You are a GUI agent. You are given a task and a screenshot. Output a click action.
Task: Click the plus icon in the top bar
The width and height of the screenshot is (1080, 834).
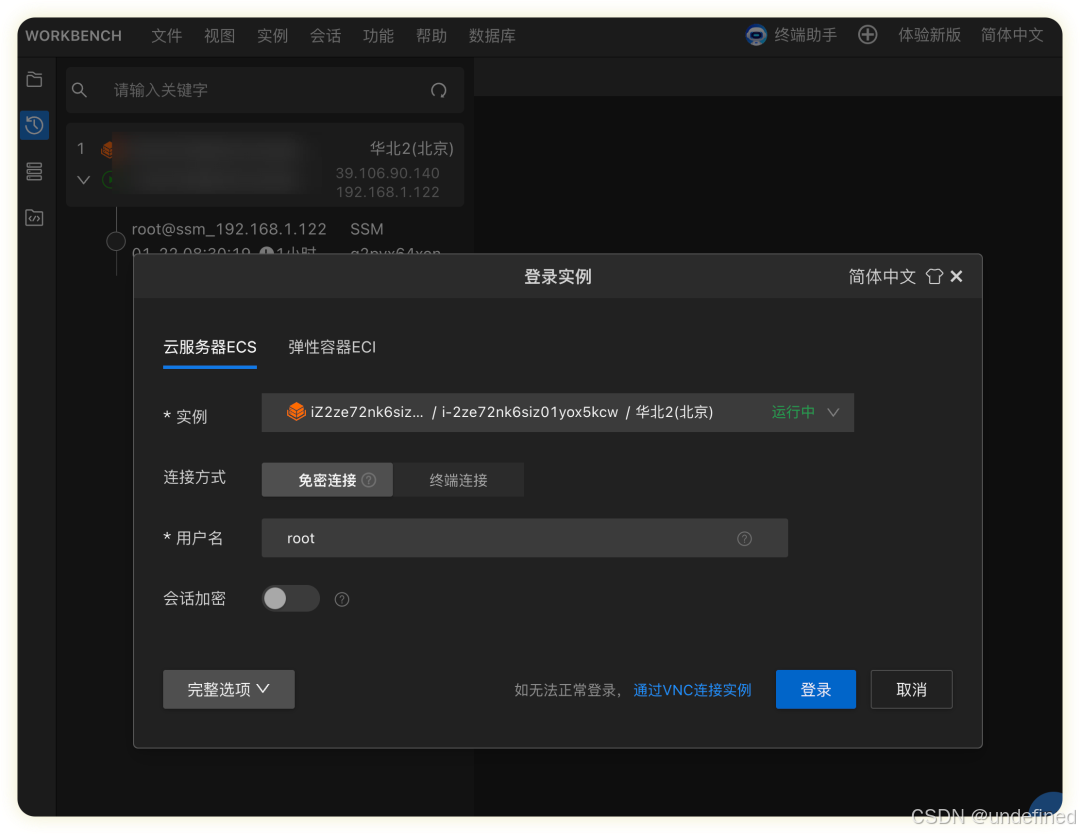(x=867, y=35)
